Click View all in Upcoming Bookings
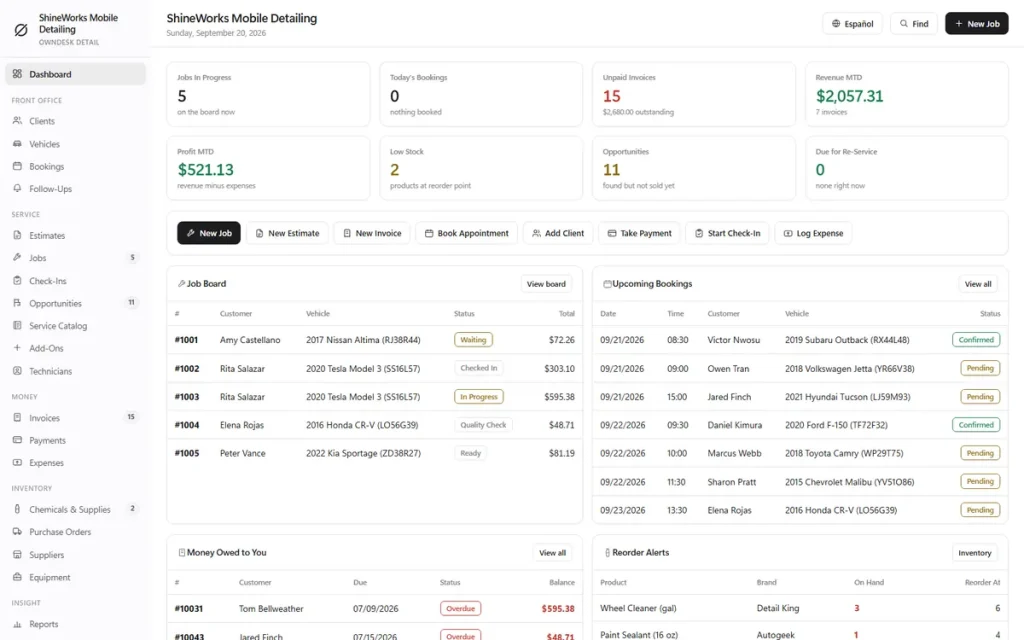Screen dimensions: 1024x640 pos(978,284)
